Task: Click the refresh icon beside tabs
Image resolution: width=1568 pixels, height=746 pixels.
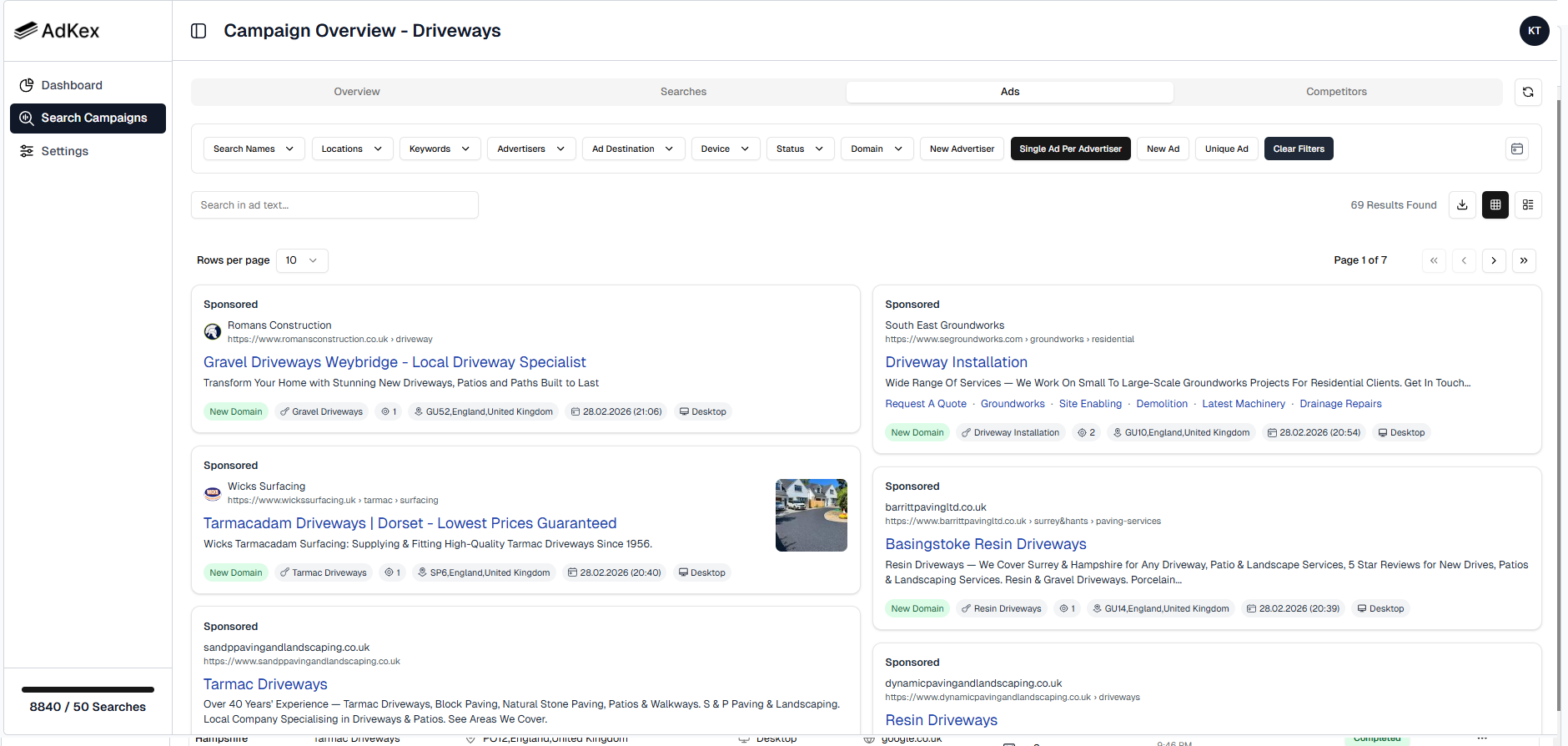Action: pos(1528,92)
